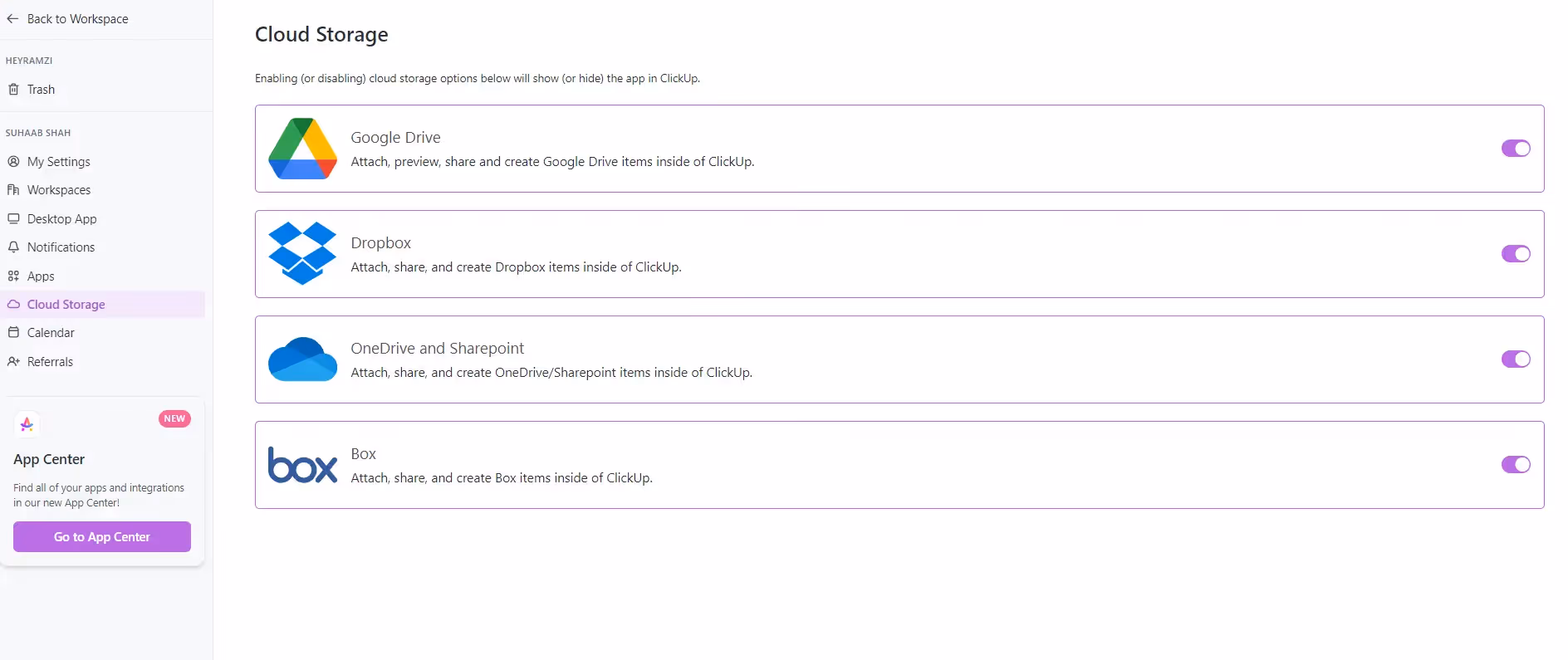This screenshot has height=660, width=1568.
Task: Click the Box logo
Action: (x=301, y=465)
